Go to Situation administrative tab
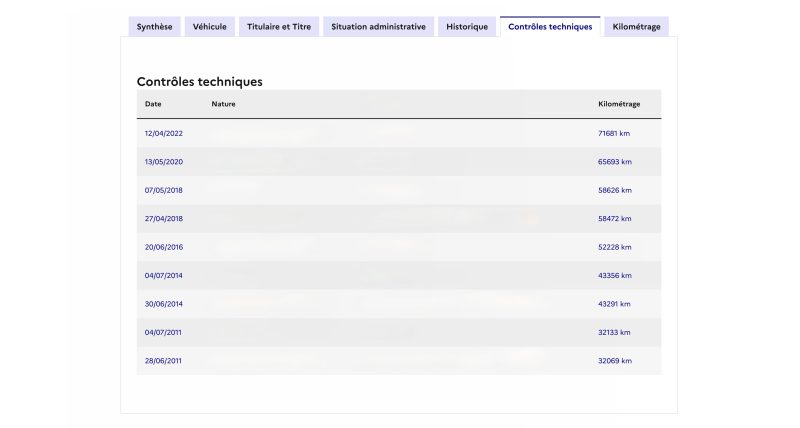 click(378, 27)
